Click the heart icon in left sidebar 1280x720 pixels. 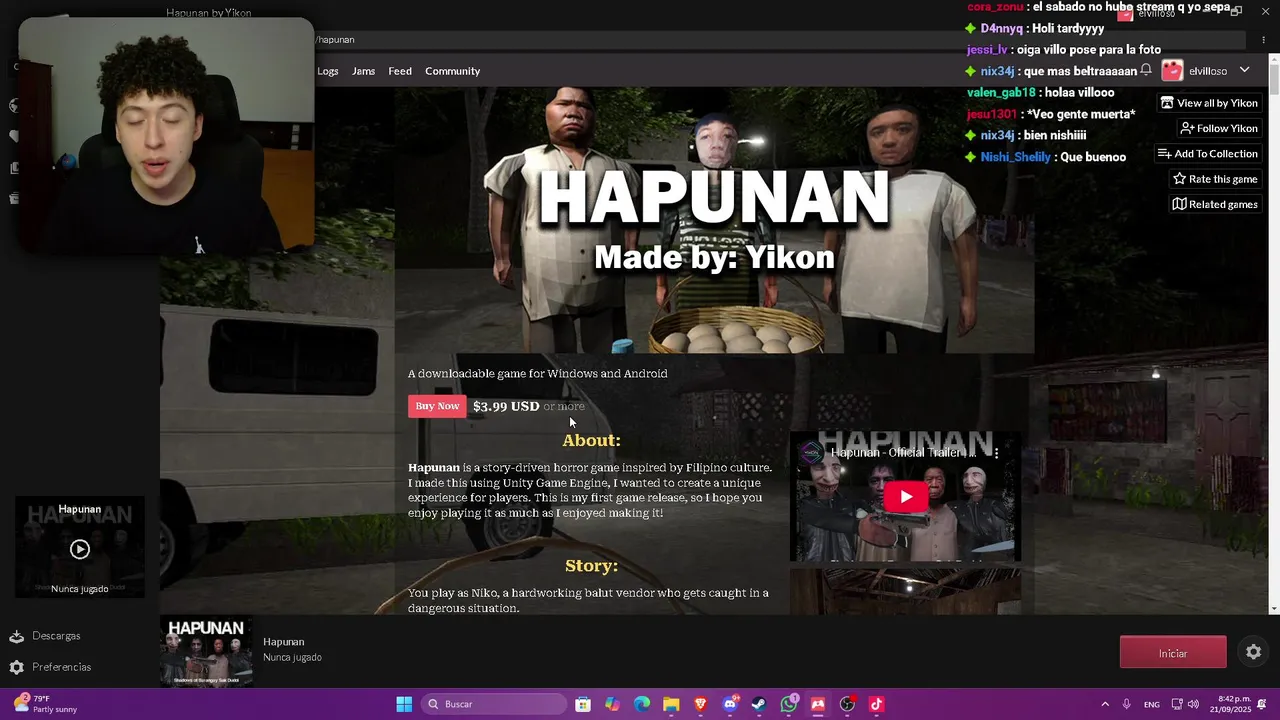point(14,136)
